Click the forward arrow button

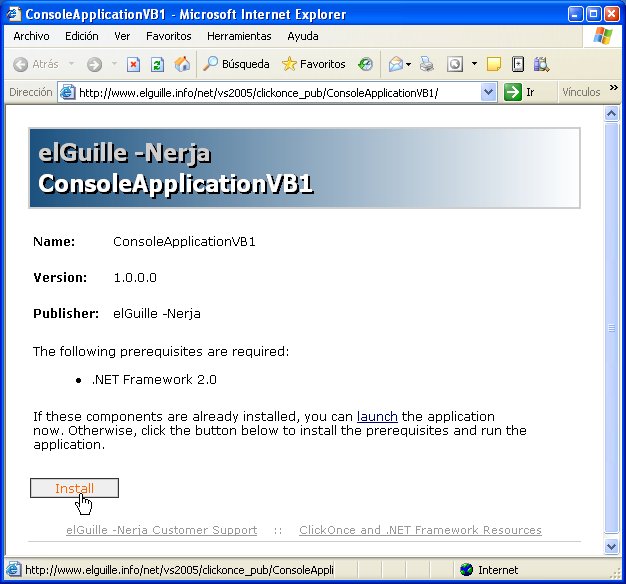[x=95, y=64]
